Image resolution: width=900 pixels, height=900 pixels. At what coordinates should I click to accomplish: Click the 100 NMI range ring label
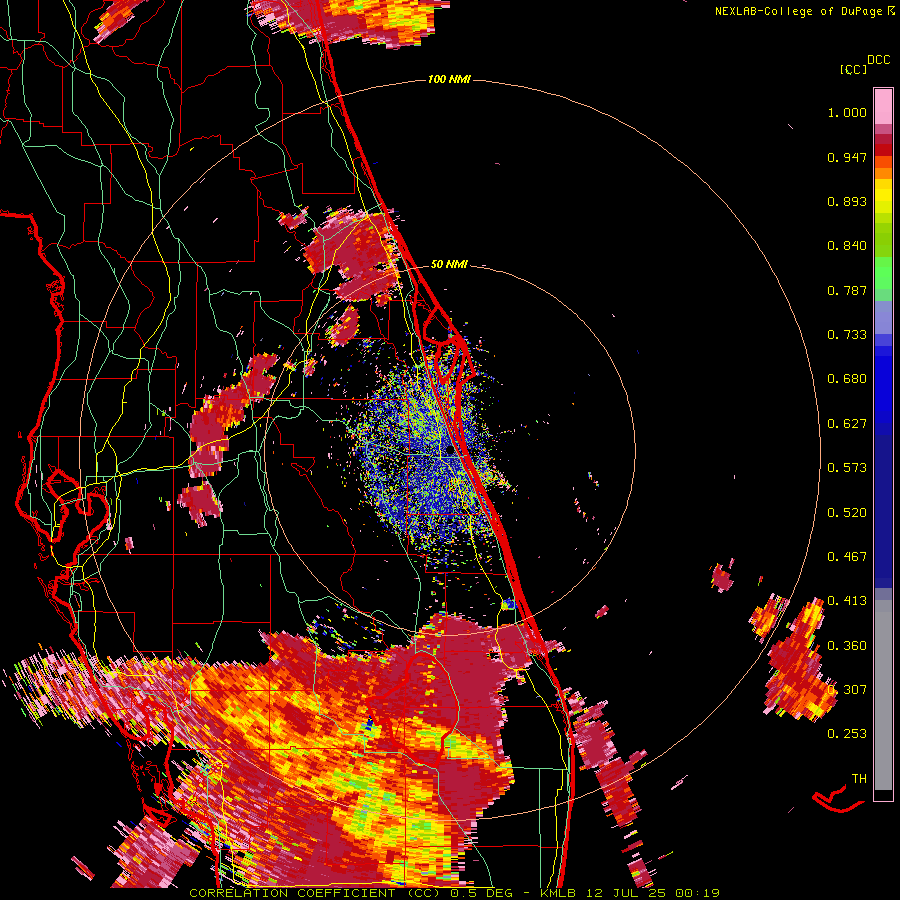tap(449, 79)
